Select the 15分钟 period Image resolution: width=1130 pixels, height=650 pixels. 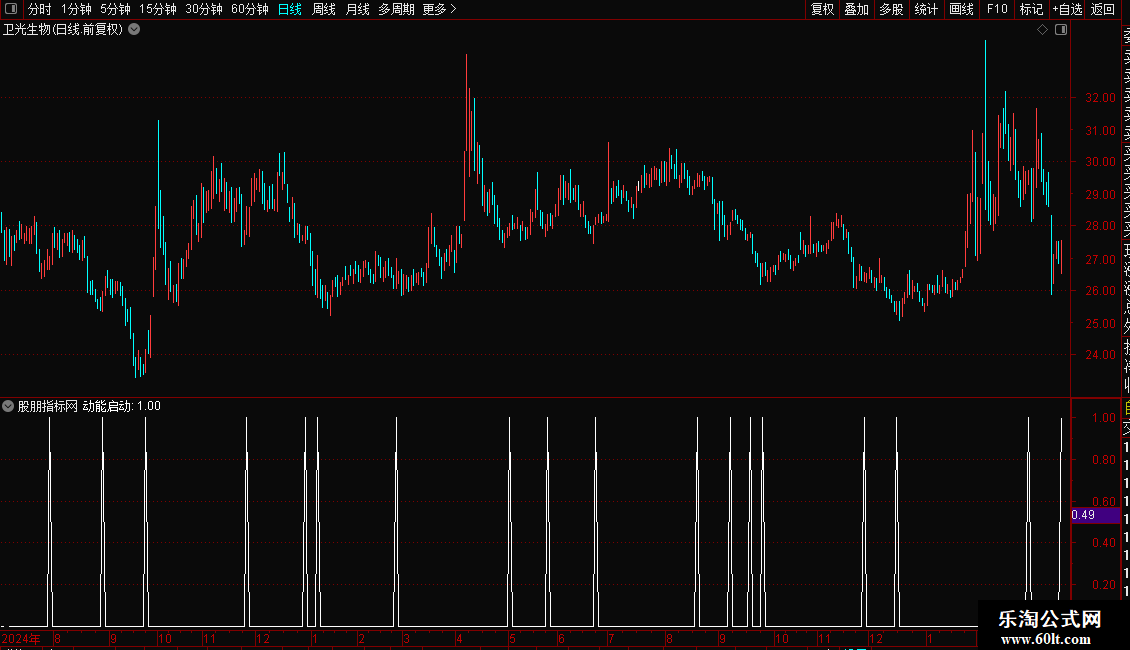tap(158, 9)
